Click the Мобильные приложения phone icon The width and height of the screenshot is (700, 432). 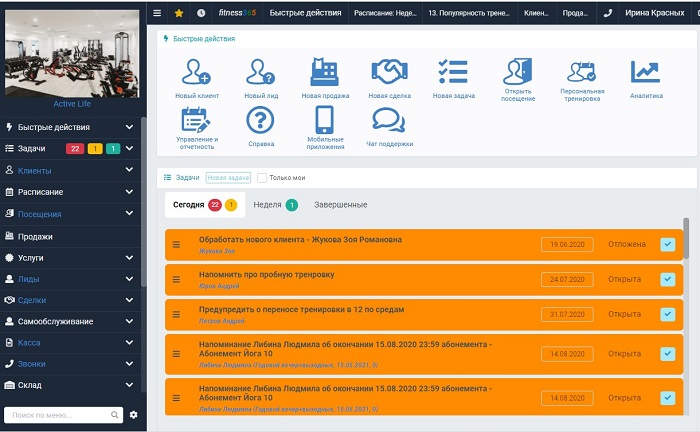[325, 120]
